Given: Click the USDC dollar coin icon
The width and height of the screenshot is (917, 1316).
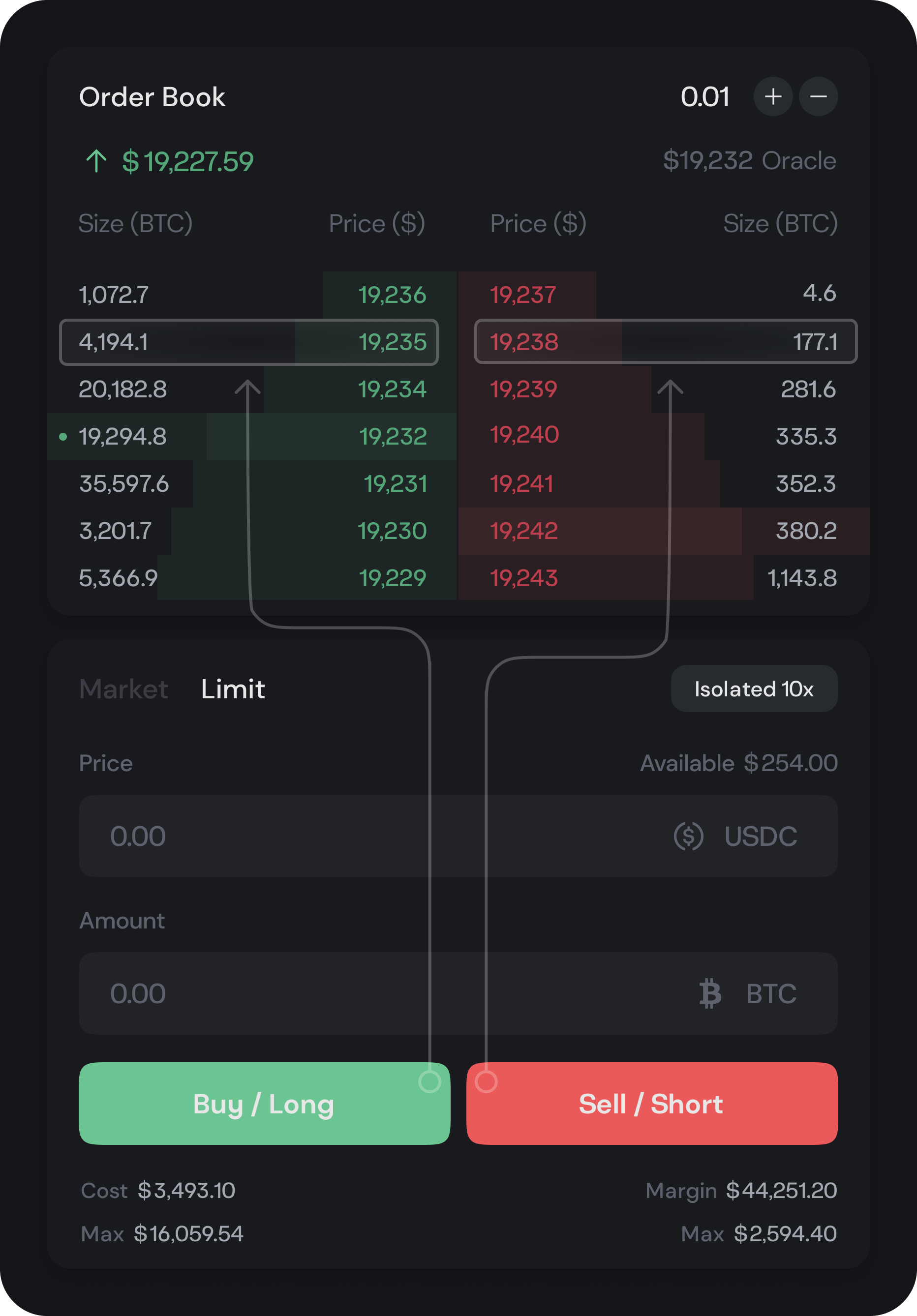Looking at the screenshot, I should click(x=688, y=836).
